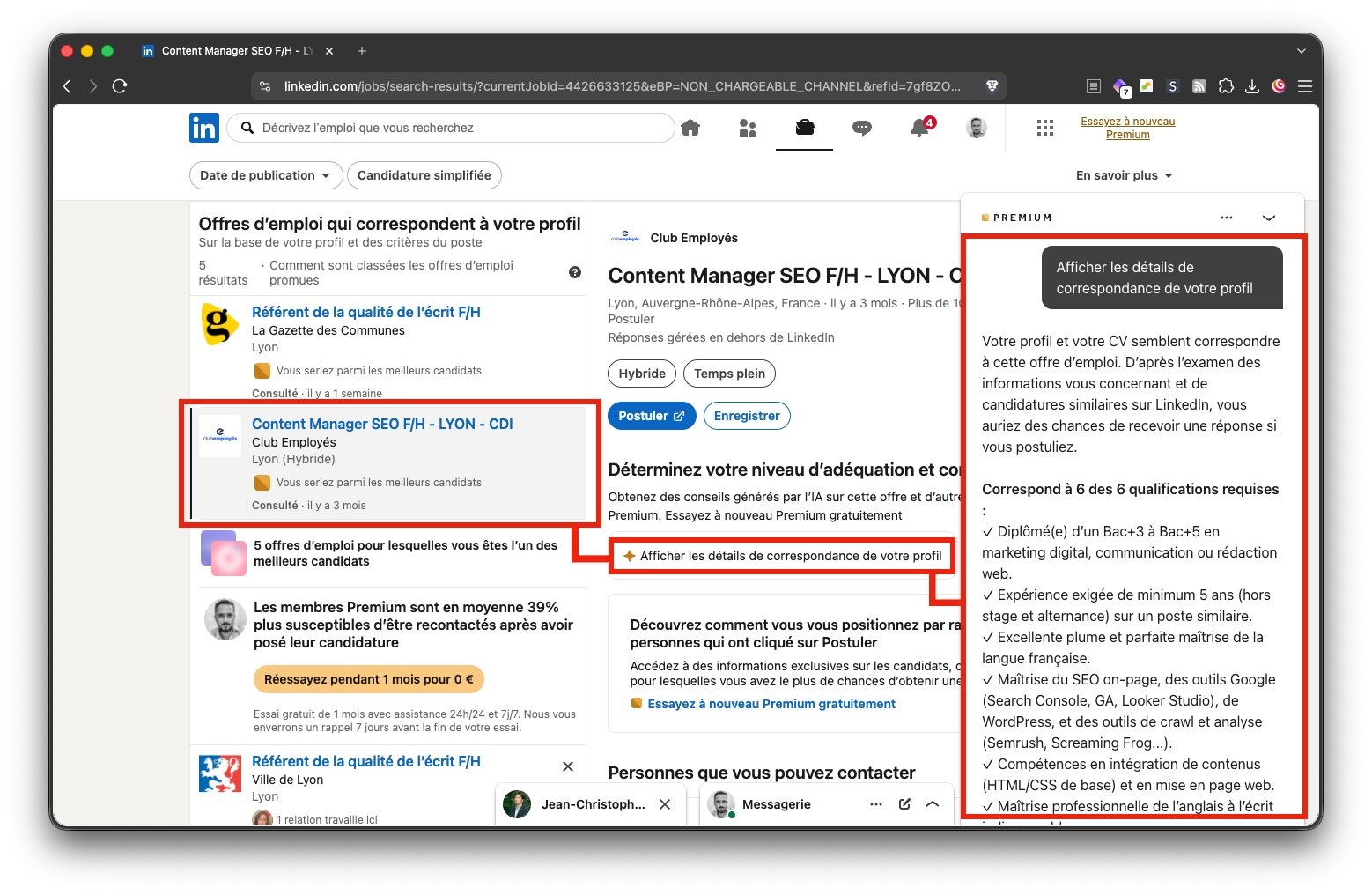This screenshot has height=895, width=1372.
Task: Open Content Manager SEO F/H - LYON - CDI listing
Action: (382, 424)
